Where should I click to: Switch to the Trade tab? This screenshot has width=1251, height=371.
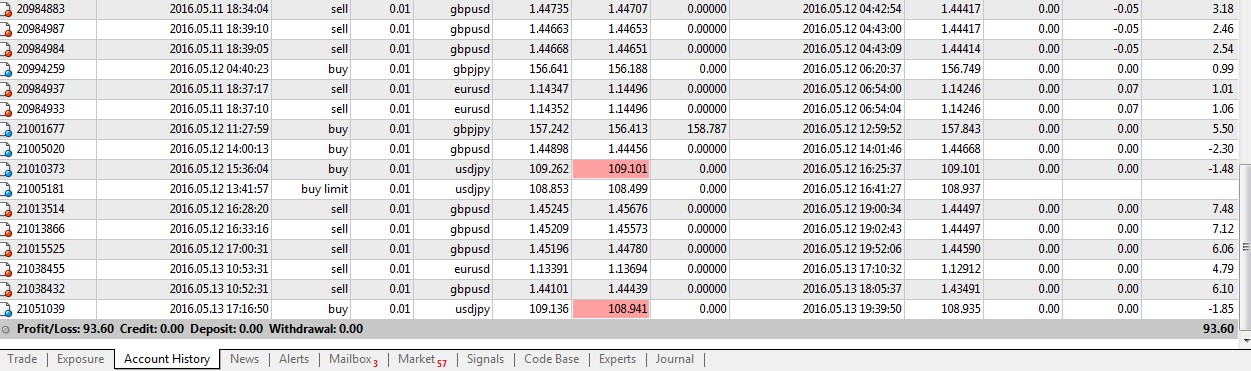22,359
